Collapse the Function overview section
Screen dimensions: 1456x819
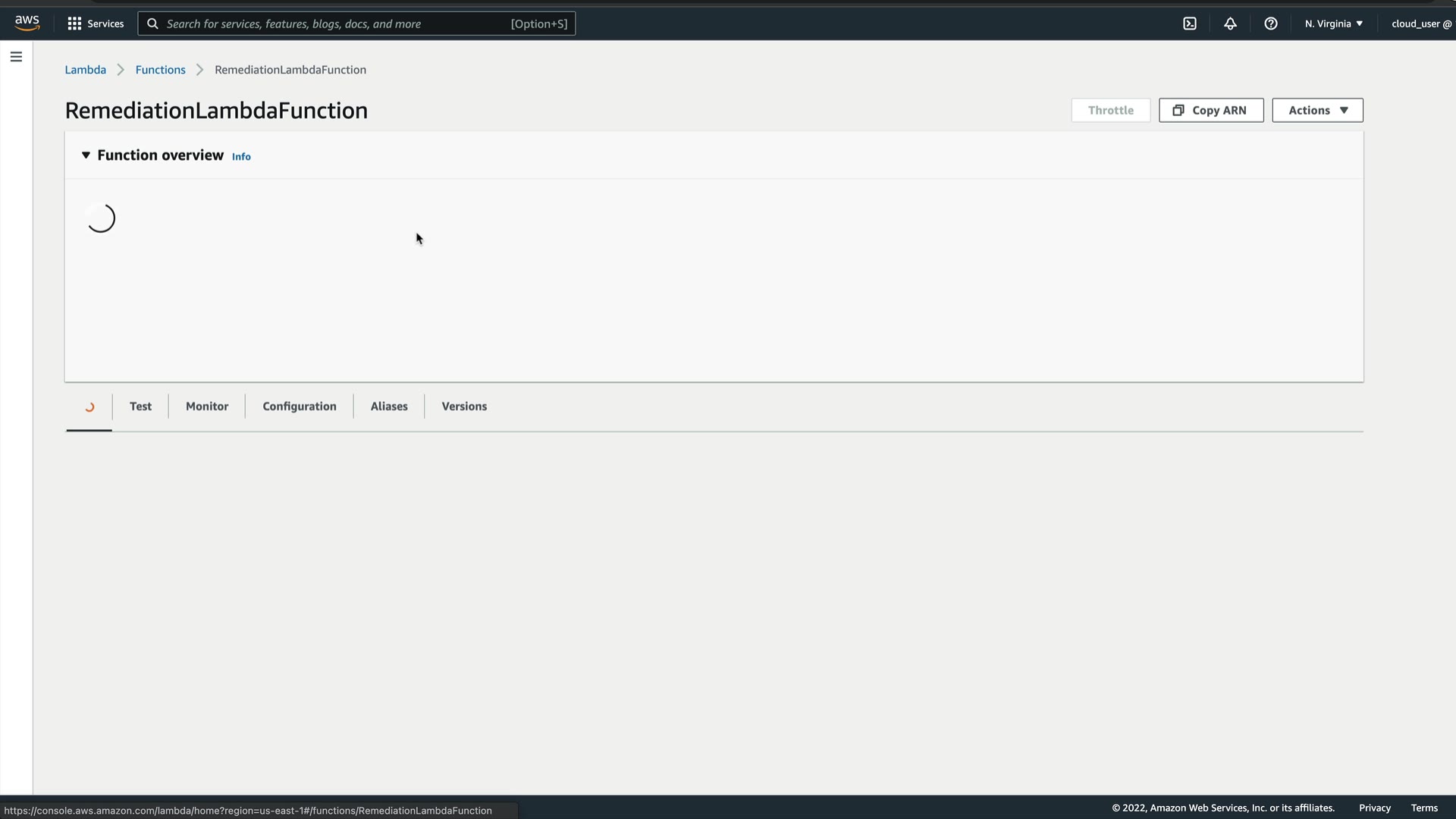(86, 155)
